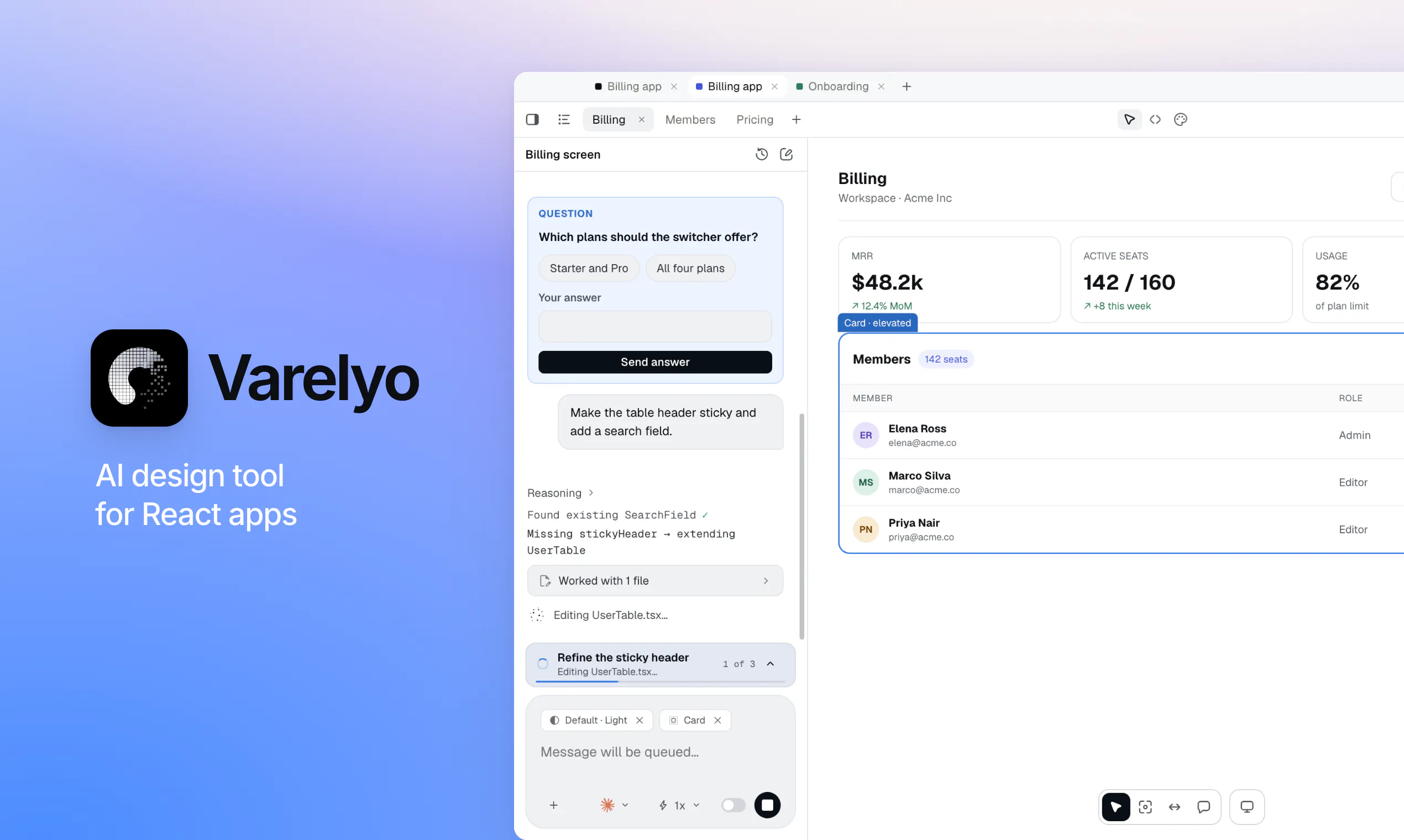Open the theme palette icon
The image size is (1404, 840).
1180,119
